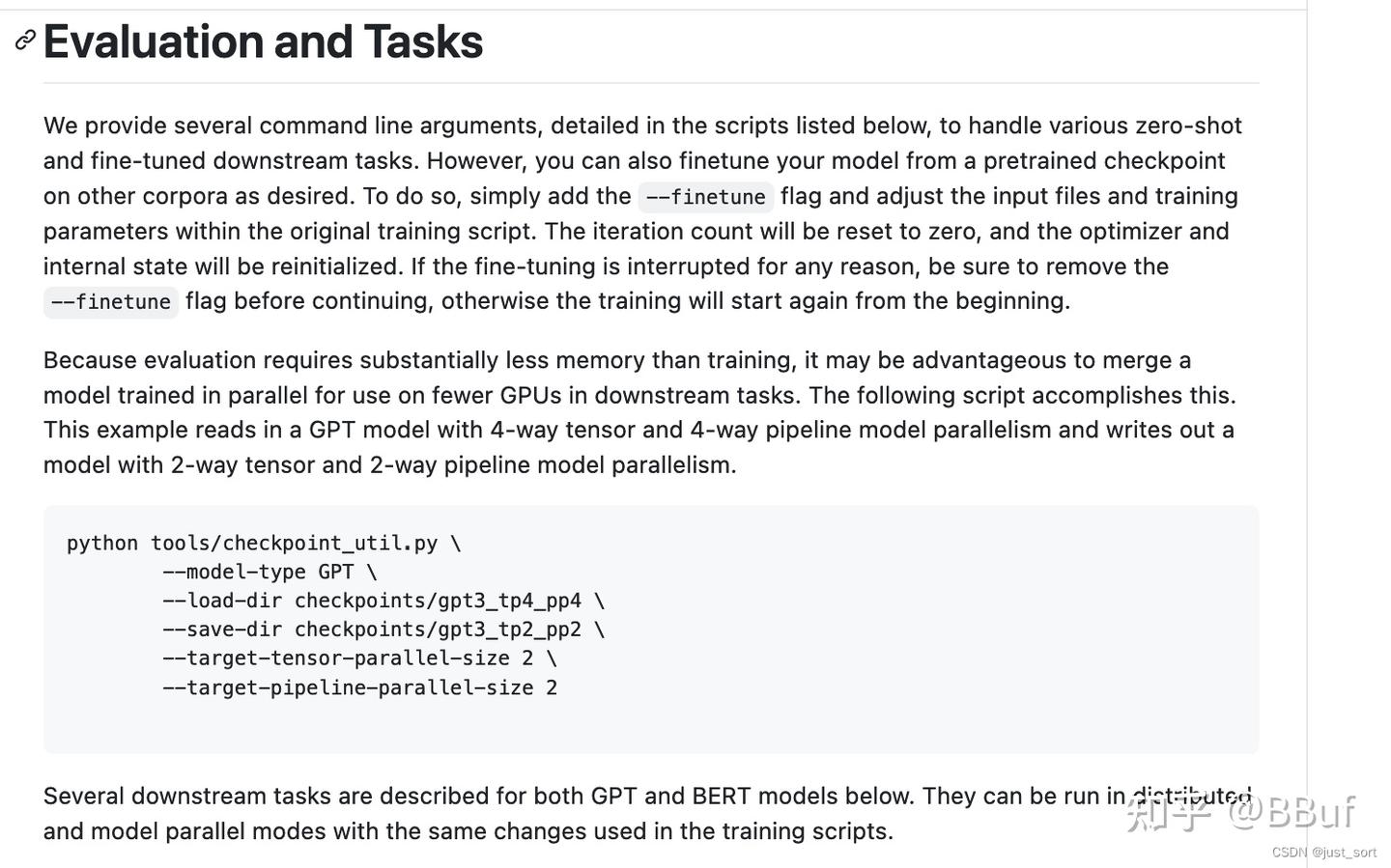Click the "--save-dir checkpoints/gpt3_tp2_pp2" line

[383, 630]
